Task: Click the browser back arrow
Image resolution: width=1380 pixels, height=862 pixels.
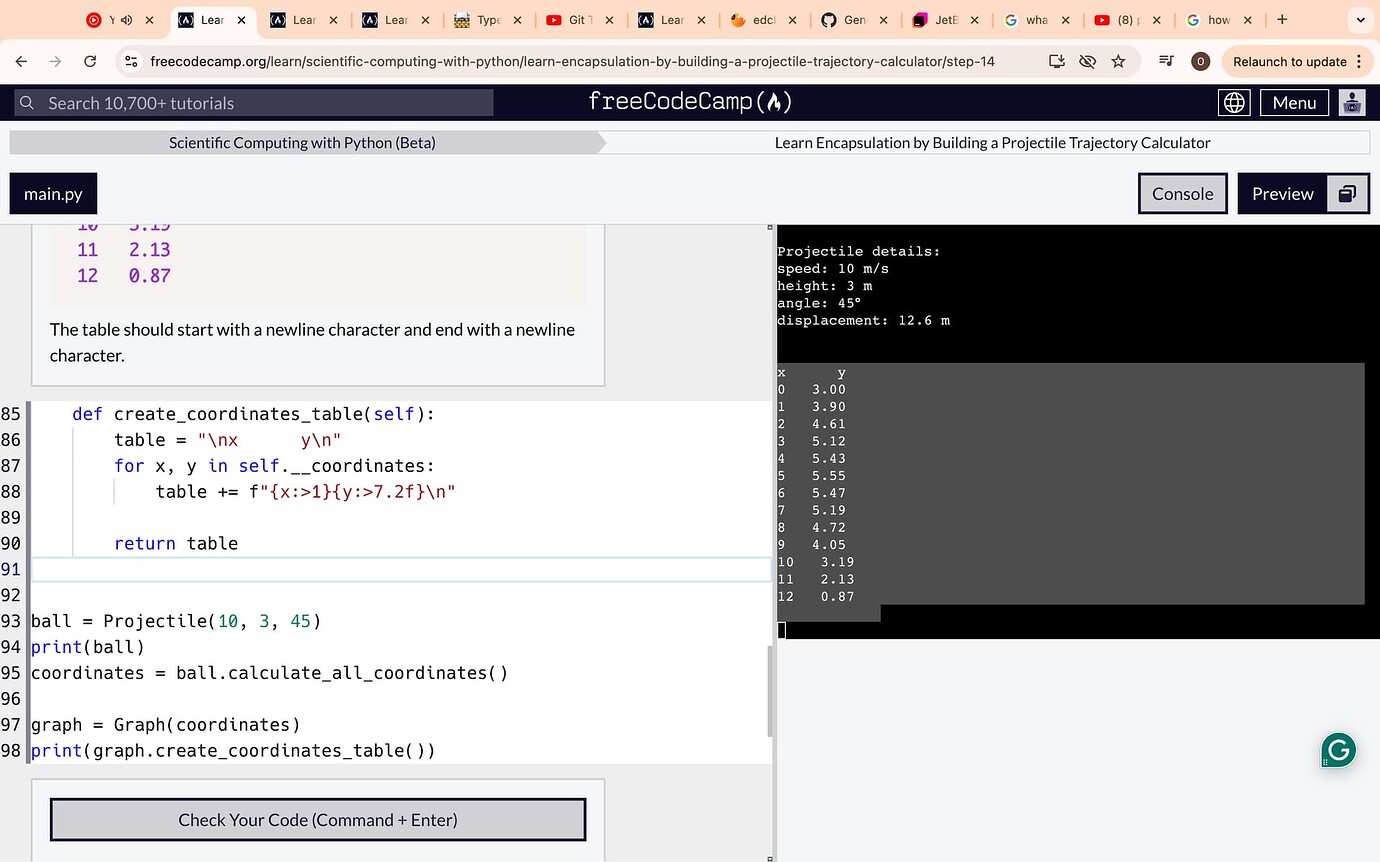Action: 21,61
